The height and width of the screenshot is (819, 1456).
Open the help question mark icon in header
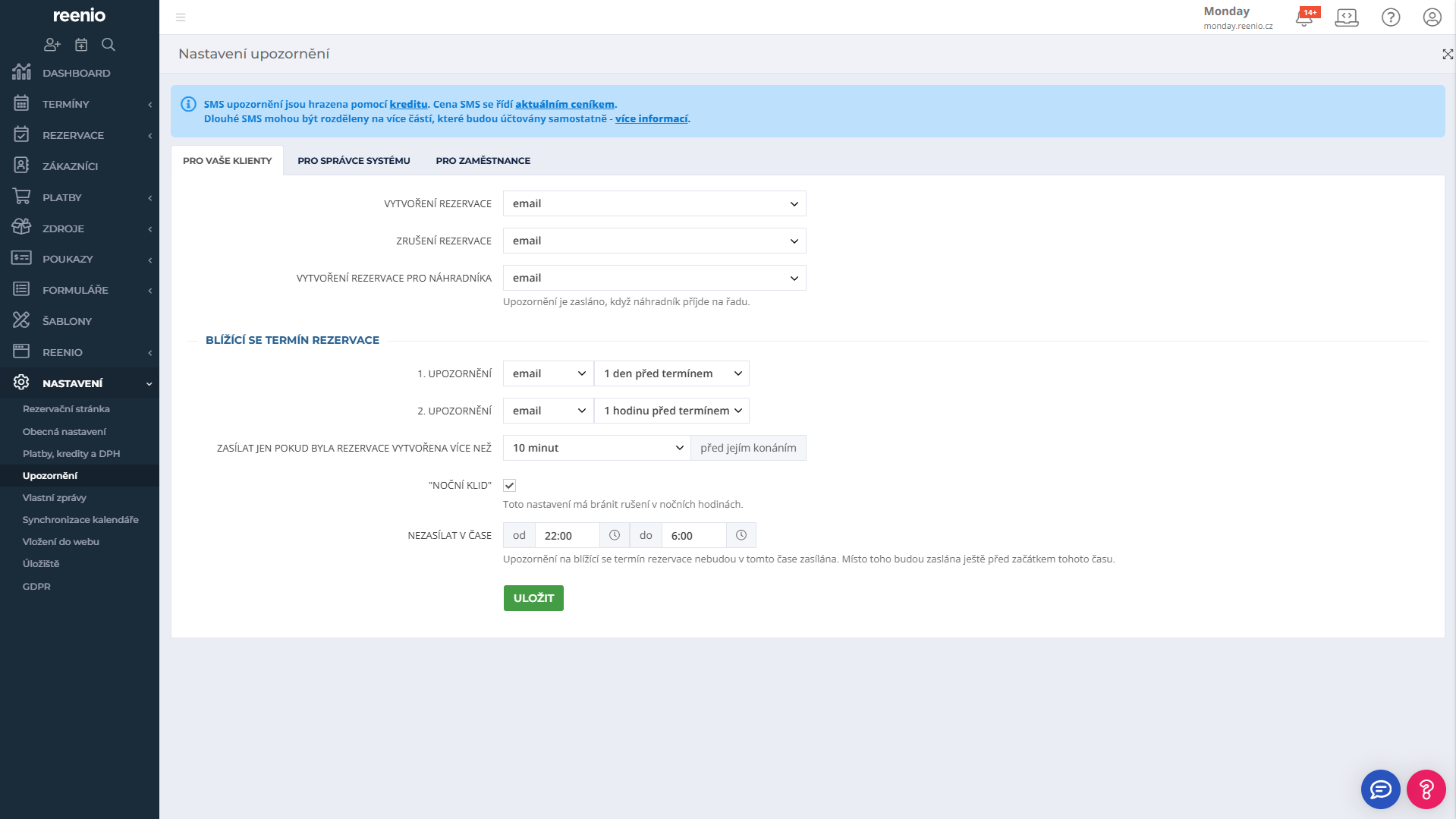pyautogui.click(x=1391, y=17)
